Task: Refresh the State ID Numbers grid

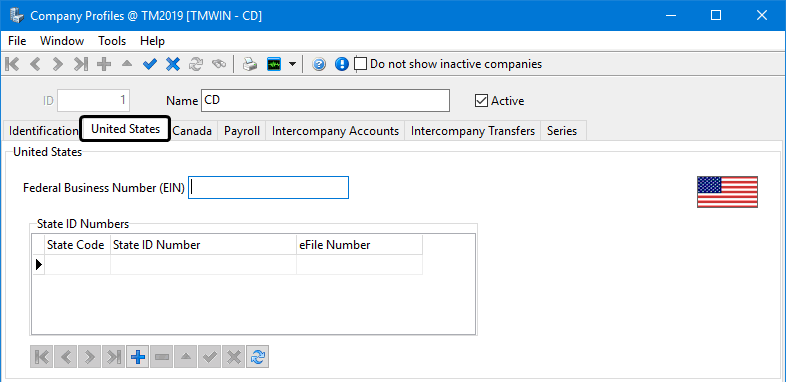Action: pyautogui.click(x=258, y=357)
